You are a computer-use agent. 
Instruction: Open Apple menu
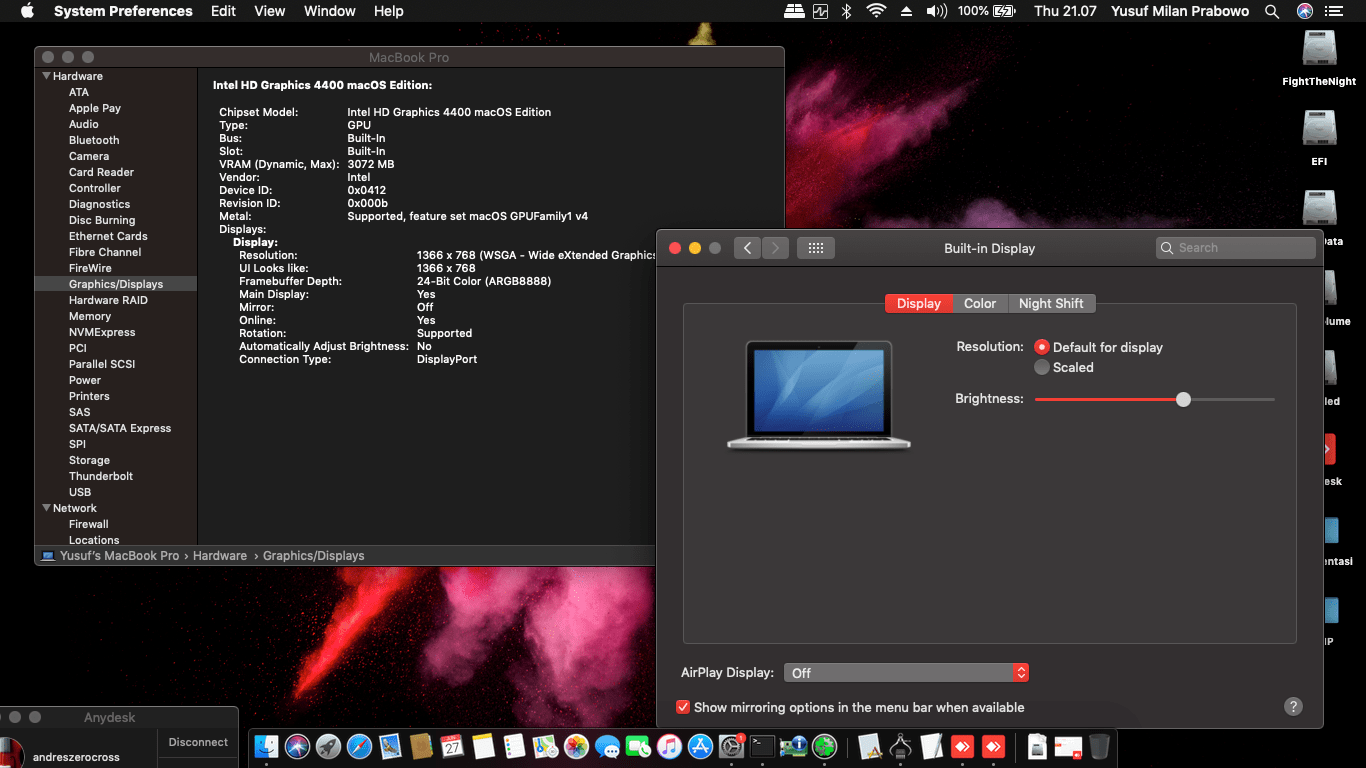pos(27,11)
